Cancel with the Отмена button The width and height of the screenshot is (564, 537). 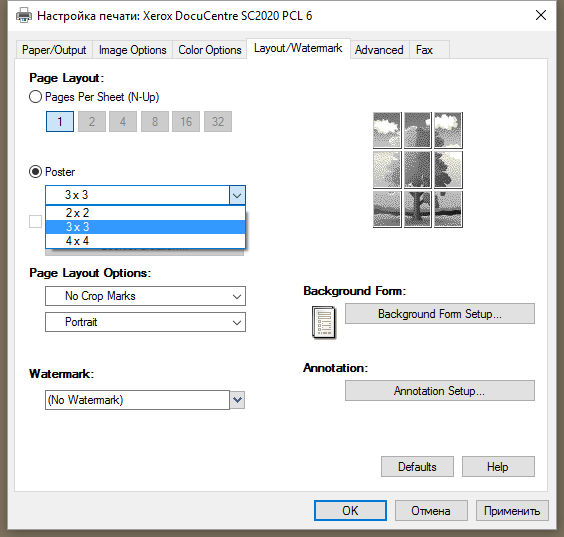pyautogui.click(x=431, y=511)
